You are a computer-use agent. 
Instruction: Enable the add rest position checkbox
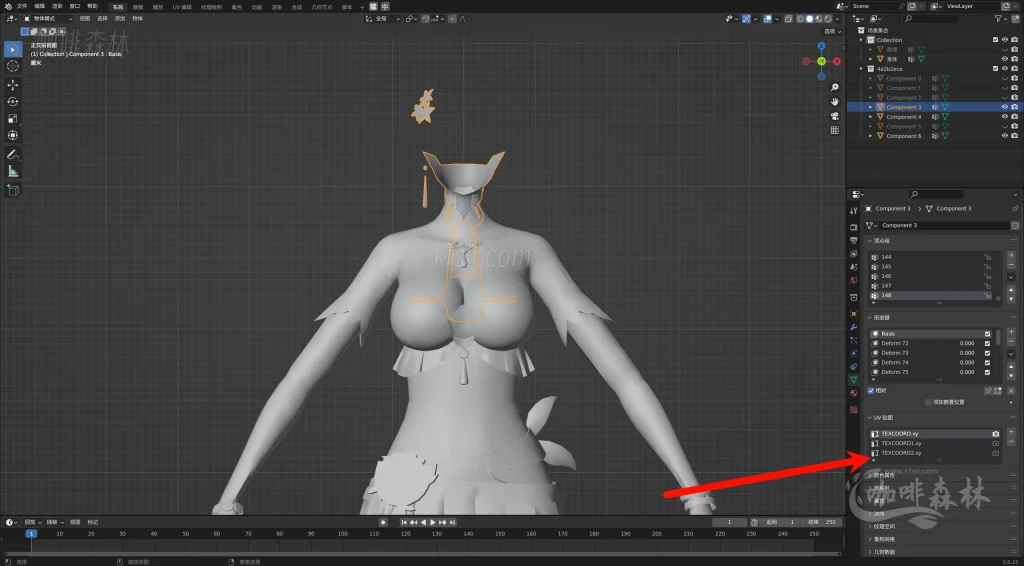[x=929, y=402]
